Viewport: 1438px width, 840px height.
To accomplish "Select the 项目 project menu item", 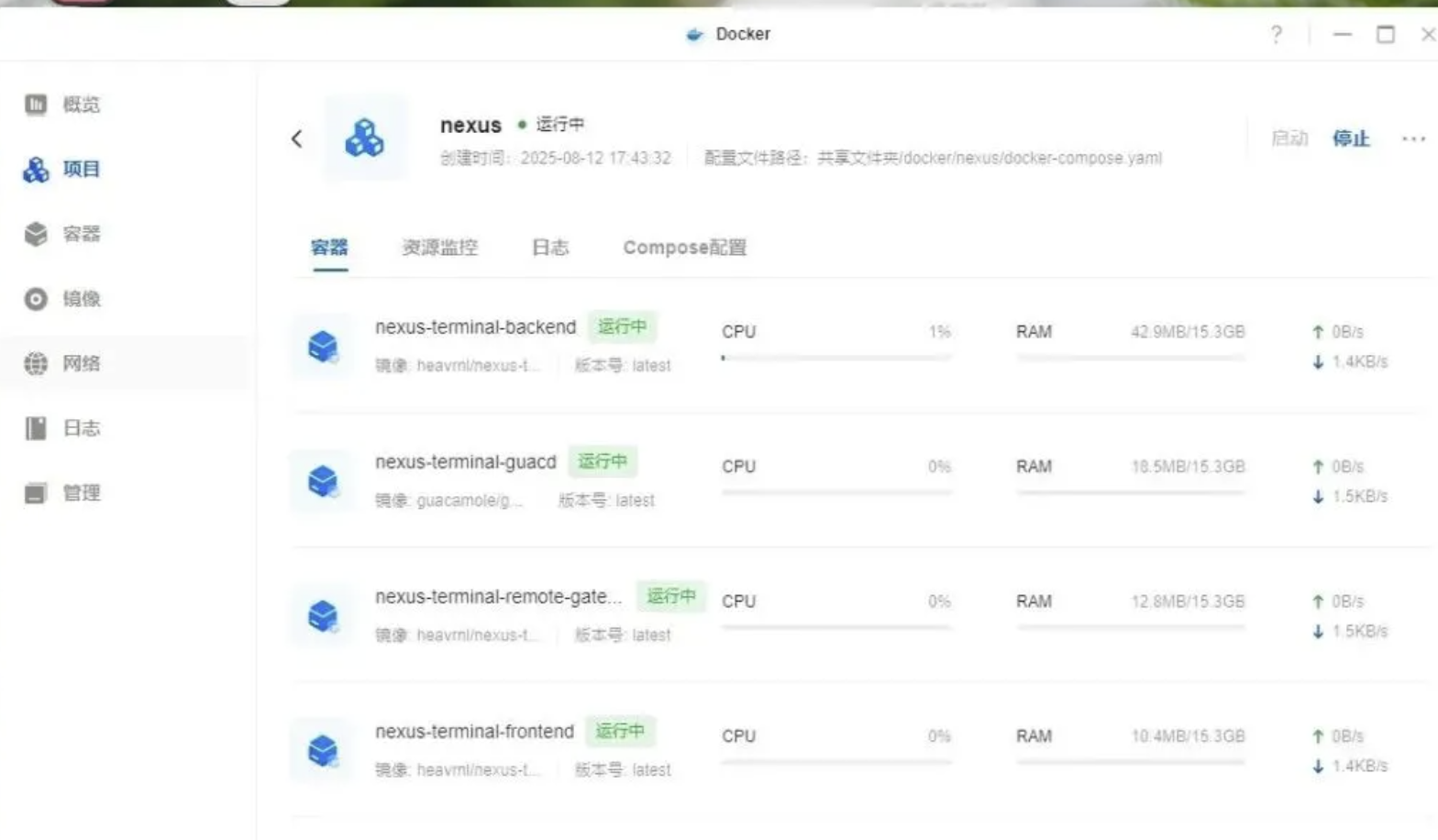I will tap(81, 170).
